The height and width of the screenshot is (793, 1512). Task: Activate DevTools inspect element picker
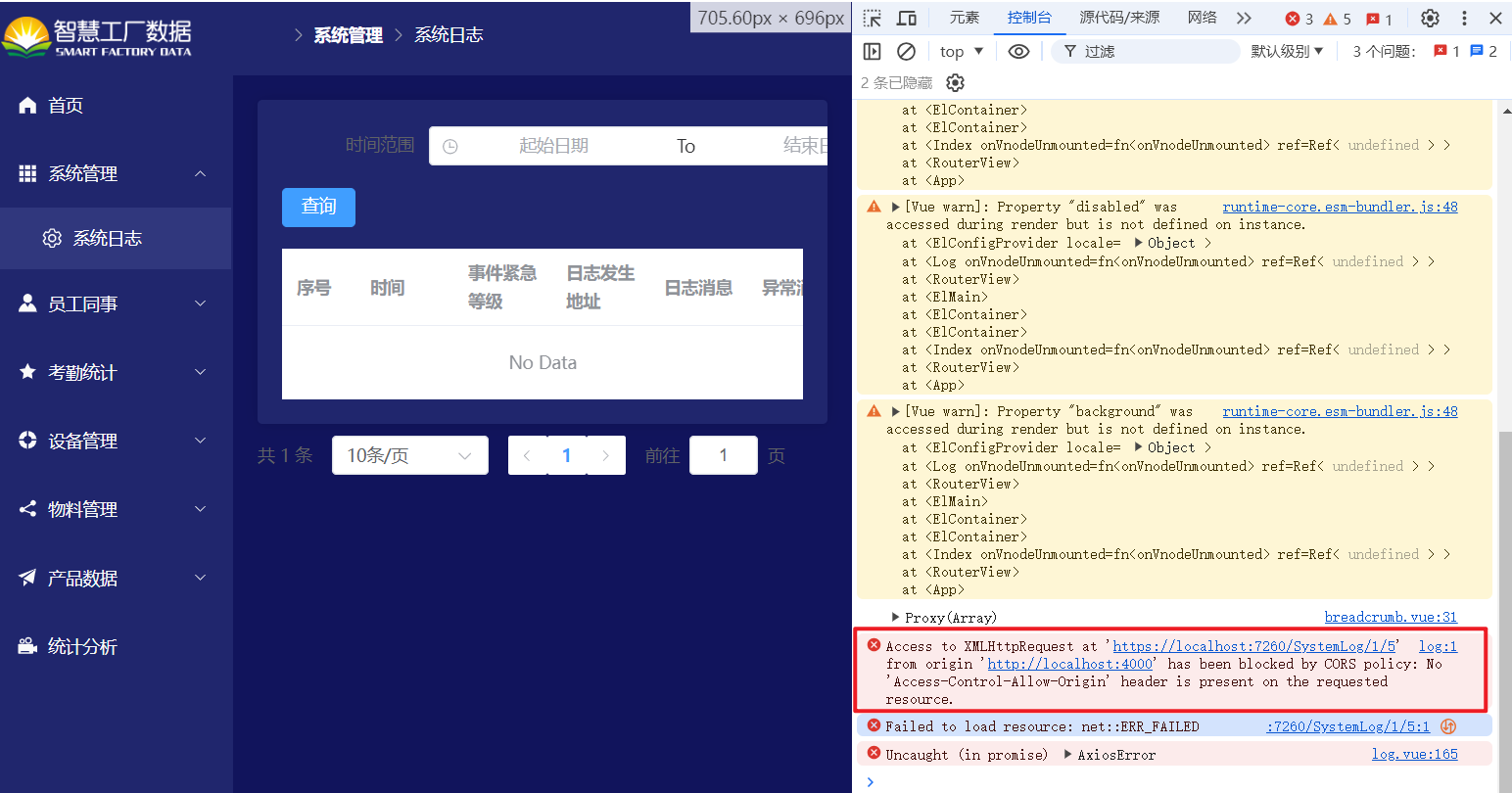click(x=873, y=18)
